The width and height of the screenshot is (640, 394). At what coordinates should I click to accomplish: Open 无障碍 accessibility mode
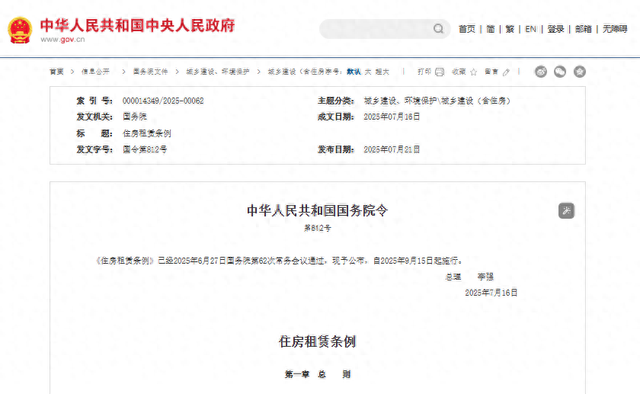tap(615, 29)
